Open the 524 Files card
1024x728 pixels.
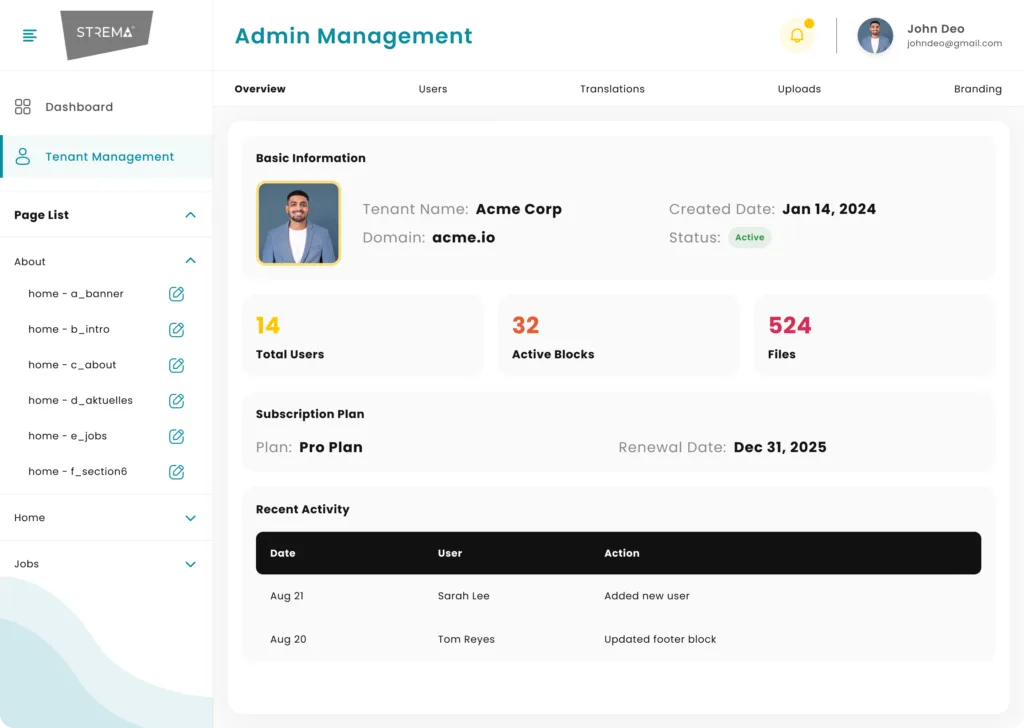pos(874,335)
